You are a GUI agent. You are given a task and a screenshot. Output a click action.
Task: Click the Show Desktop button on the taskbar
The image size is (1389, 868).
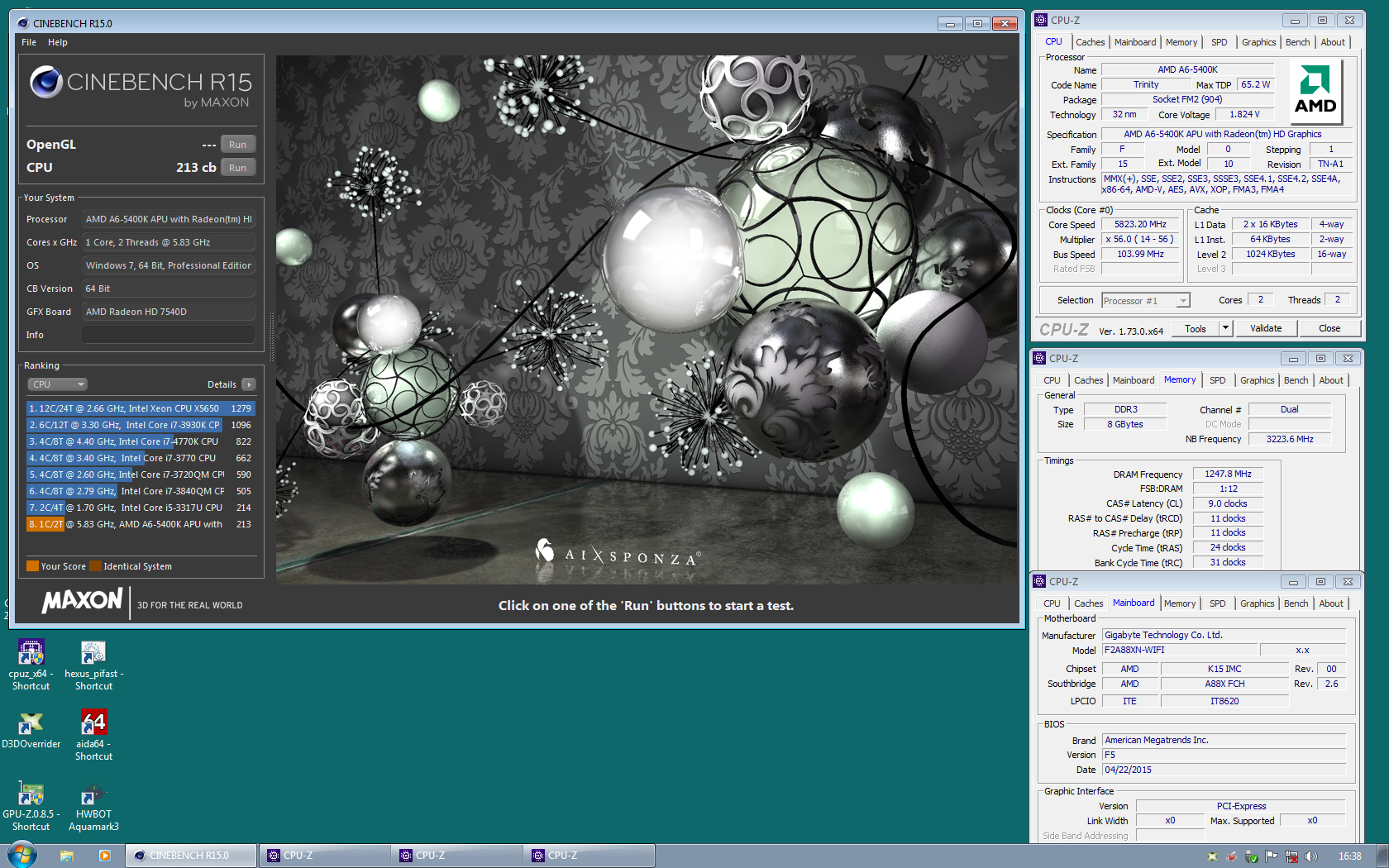point(1382,856)
